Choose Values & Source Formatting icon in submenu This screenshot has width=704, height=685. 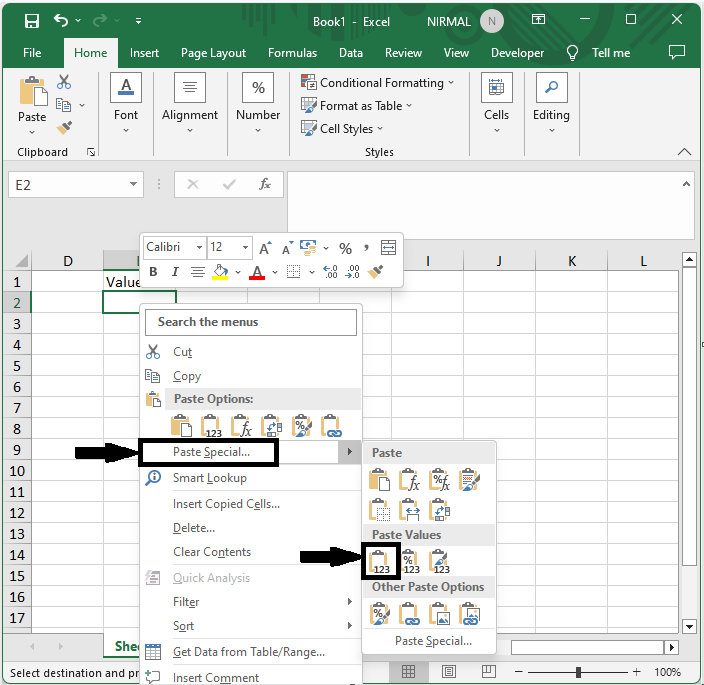[x=440, y=562]
